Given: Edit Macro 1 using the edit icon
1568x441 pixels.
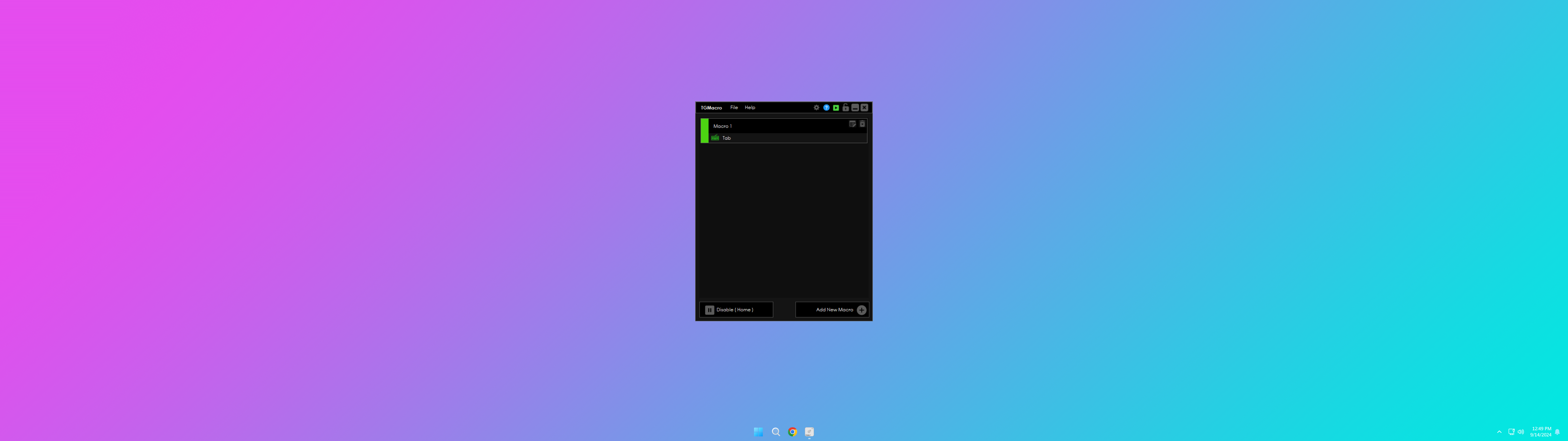Looking at the screenshot, I should (x=852, y=124).
